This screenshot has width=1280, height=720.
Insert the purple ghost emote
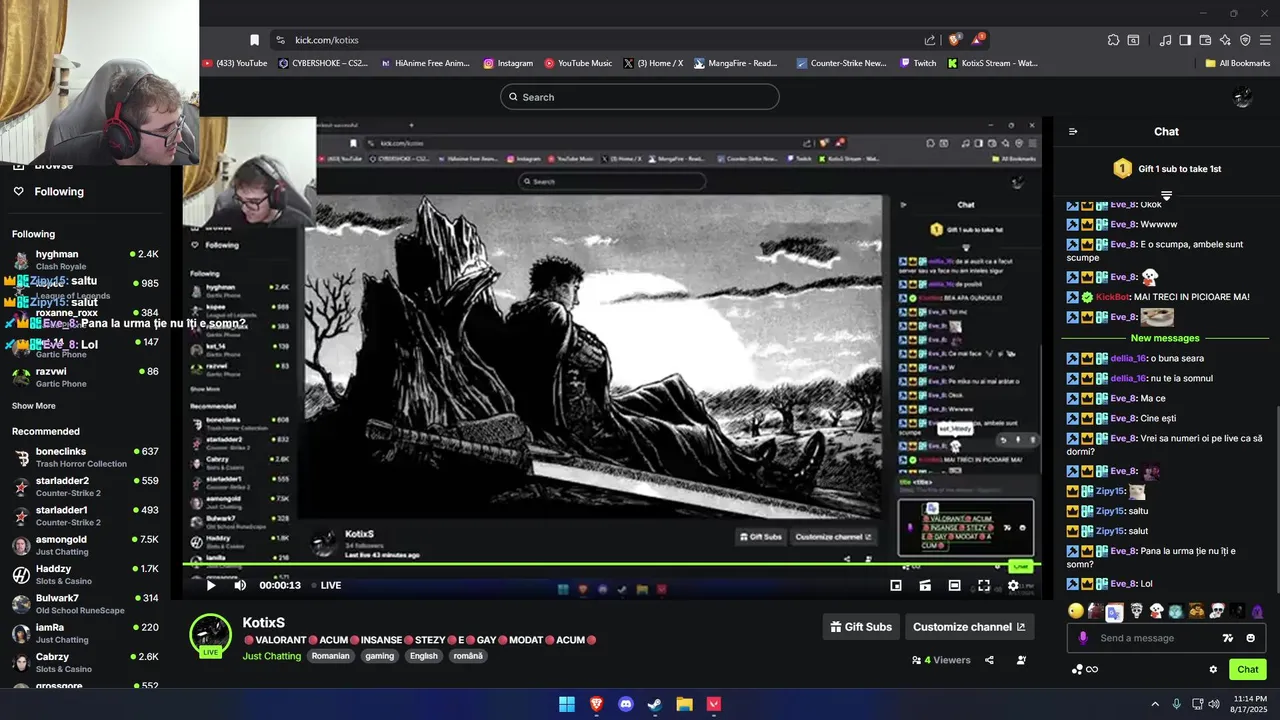tap(1257, 611)
